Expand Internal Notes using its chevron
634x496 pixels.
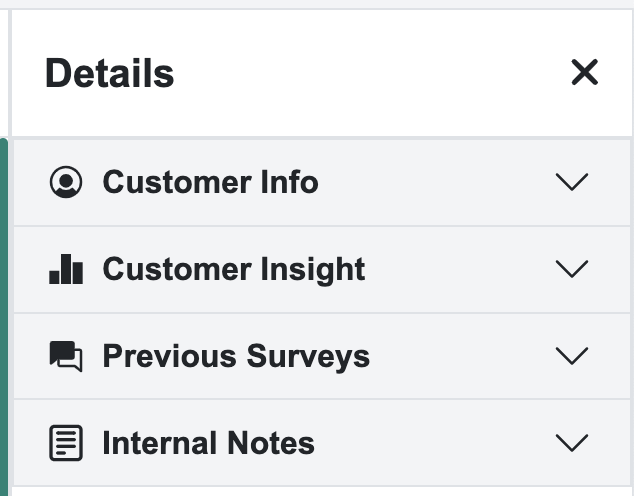click(572, 443)
